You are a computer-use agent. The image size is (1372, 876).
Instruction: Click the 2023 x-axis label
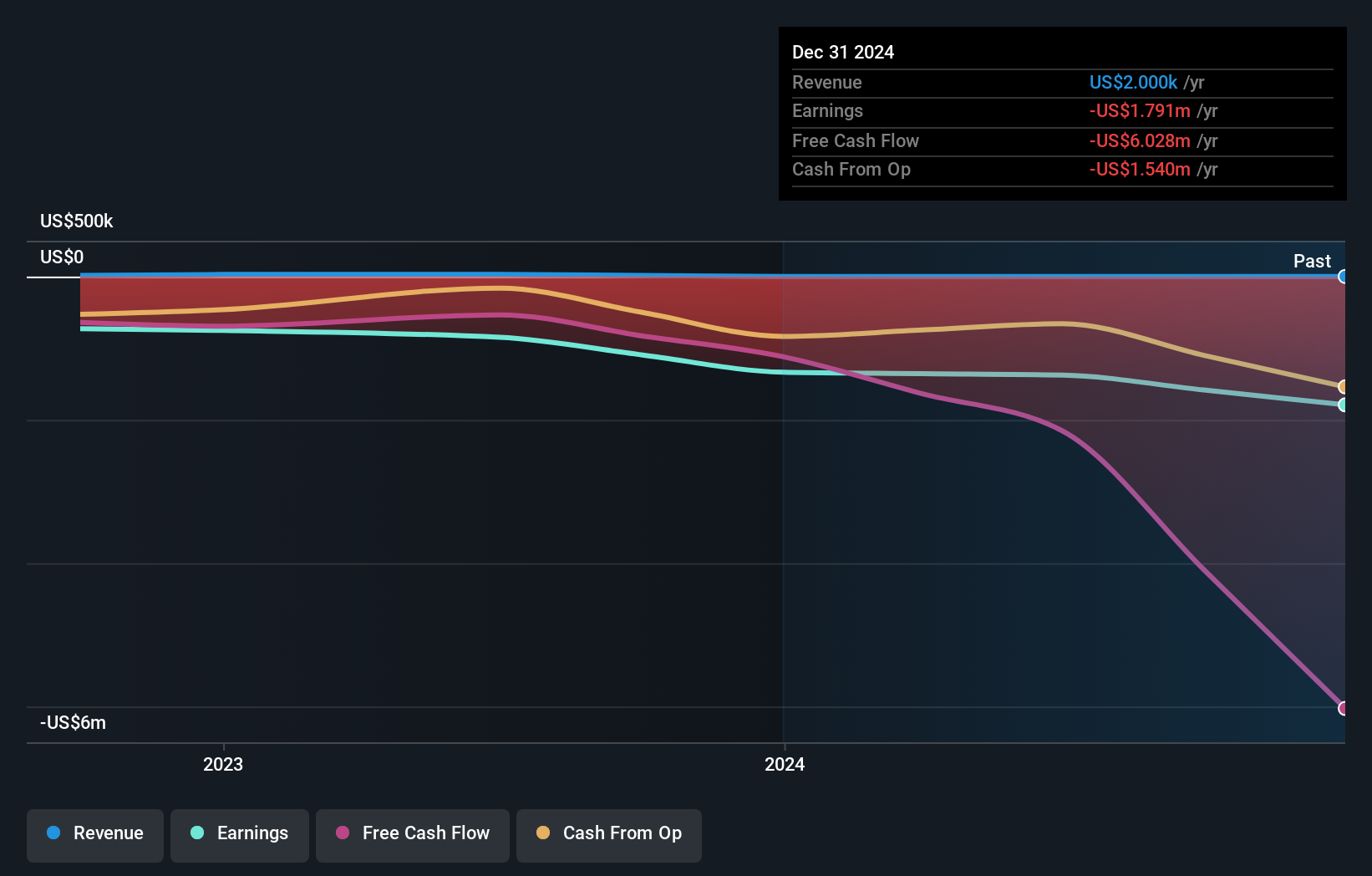223,764
